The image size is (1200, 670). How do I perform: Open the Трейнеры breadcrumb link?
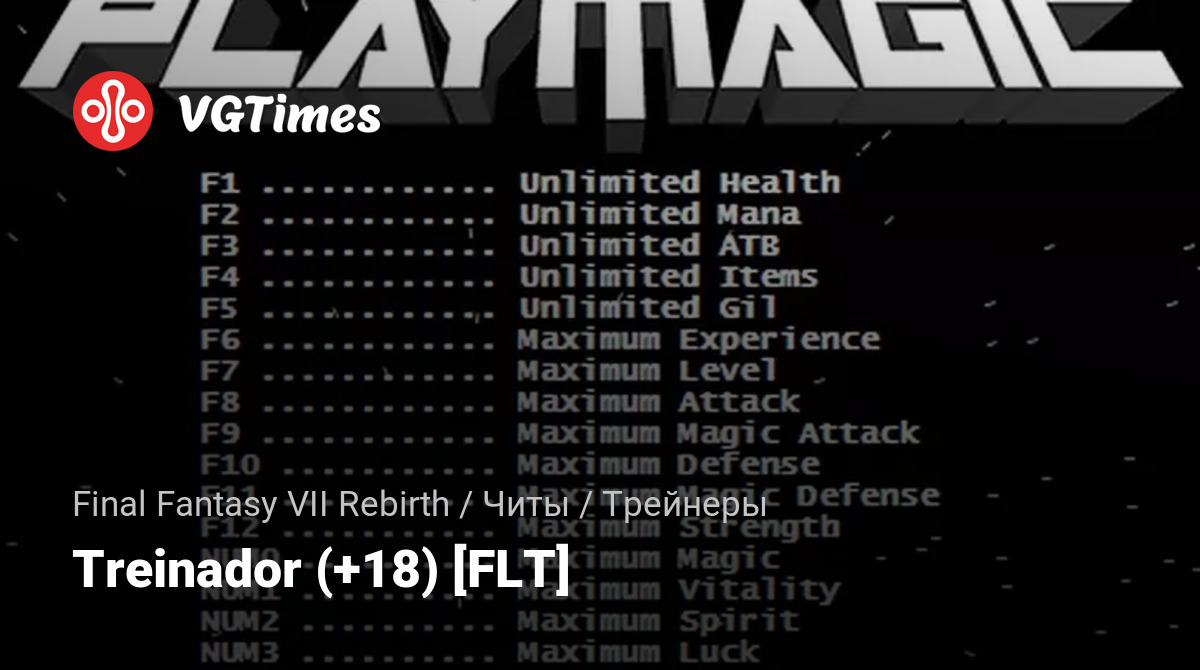click(x=684, y=504)
